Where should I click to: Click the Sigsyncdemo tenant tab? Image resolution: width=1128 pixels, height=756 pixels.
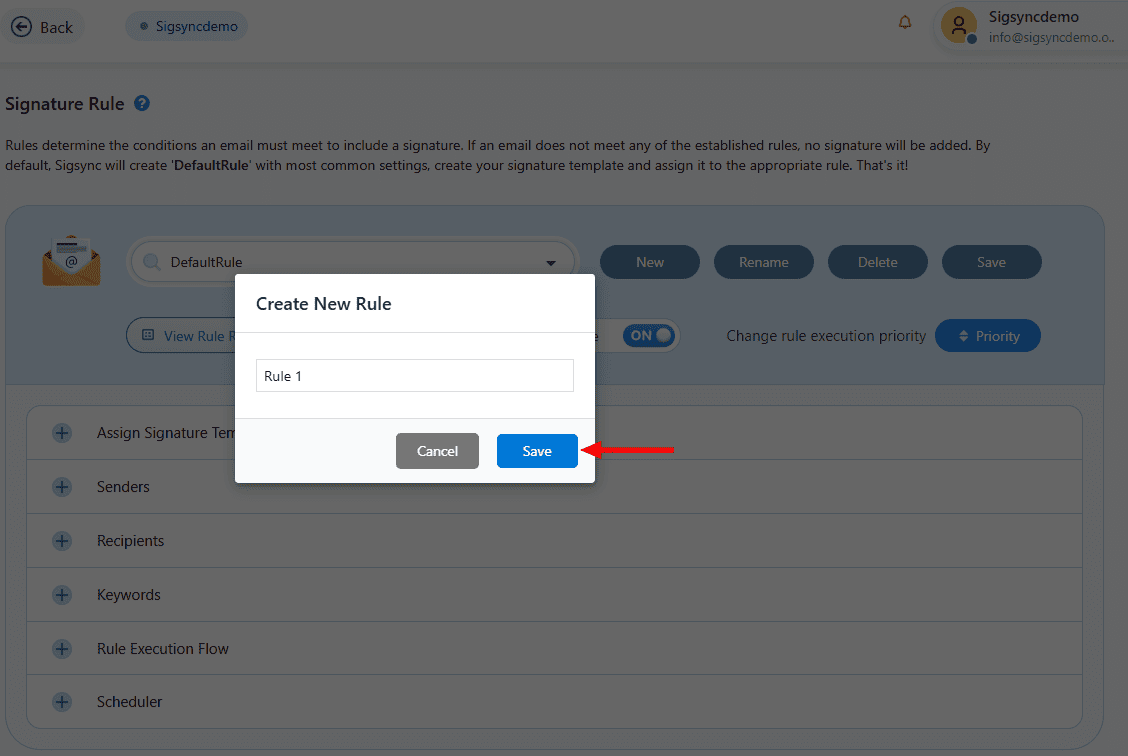point(187,27)
